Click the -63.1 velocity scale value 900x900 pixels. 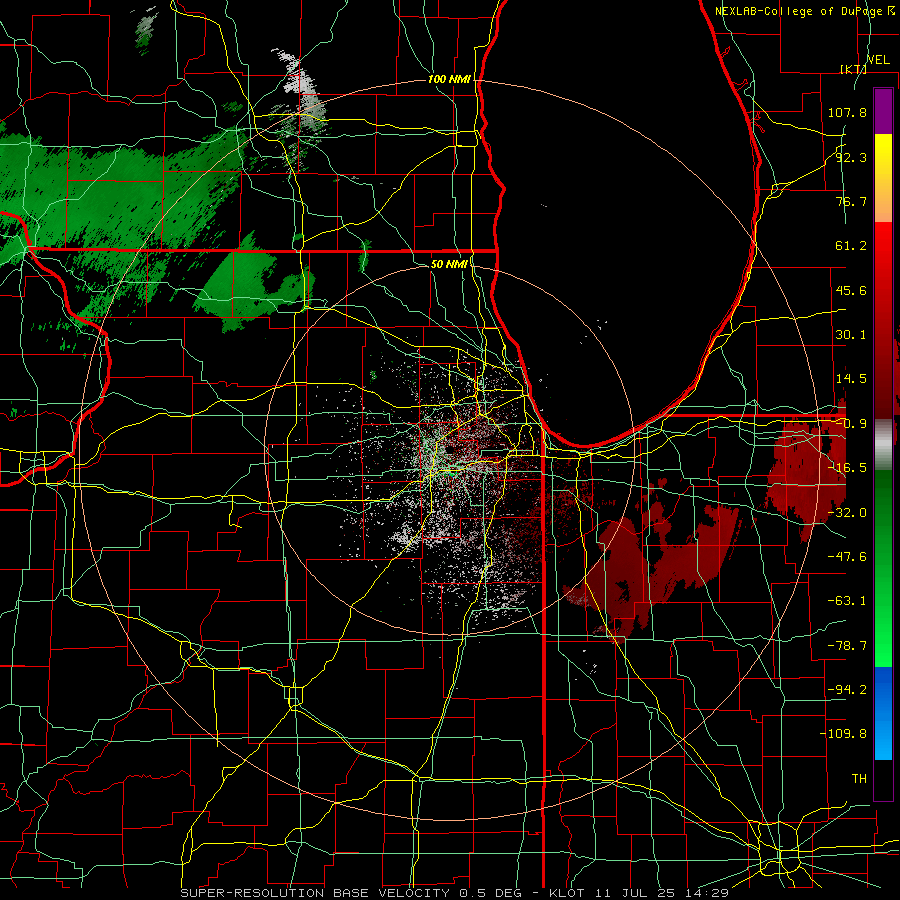click(x=847, y=601)
